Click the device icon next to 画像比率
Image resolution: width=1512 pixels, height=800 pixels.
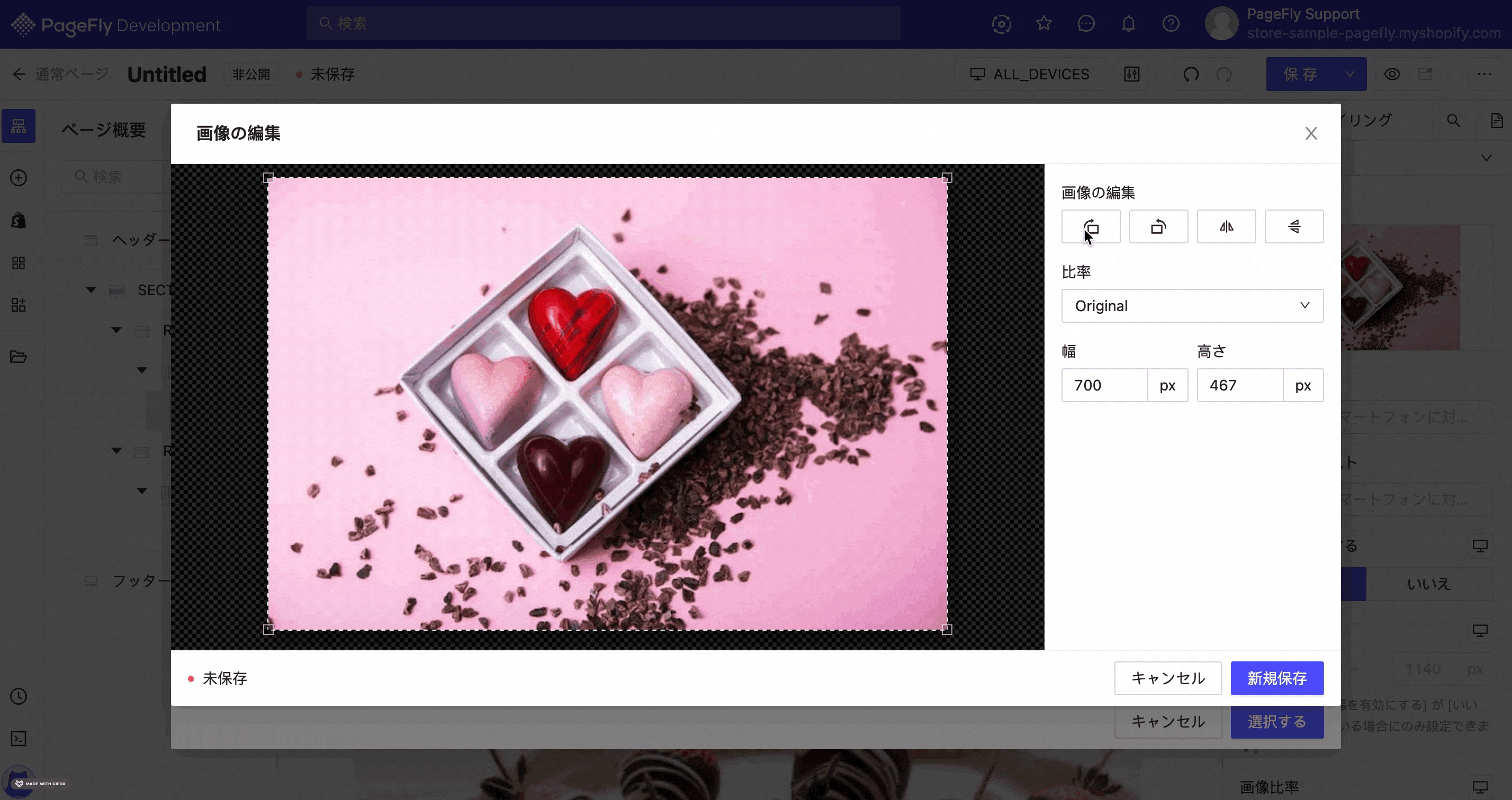(x=1480, y=787)
